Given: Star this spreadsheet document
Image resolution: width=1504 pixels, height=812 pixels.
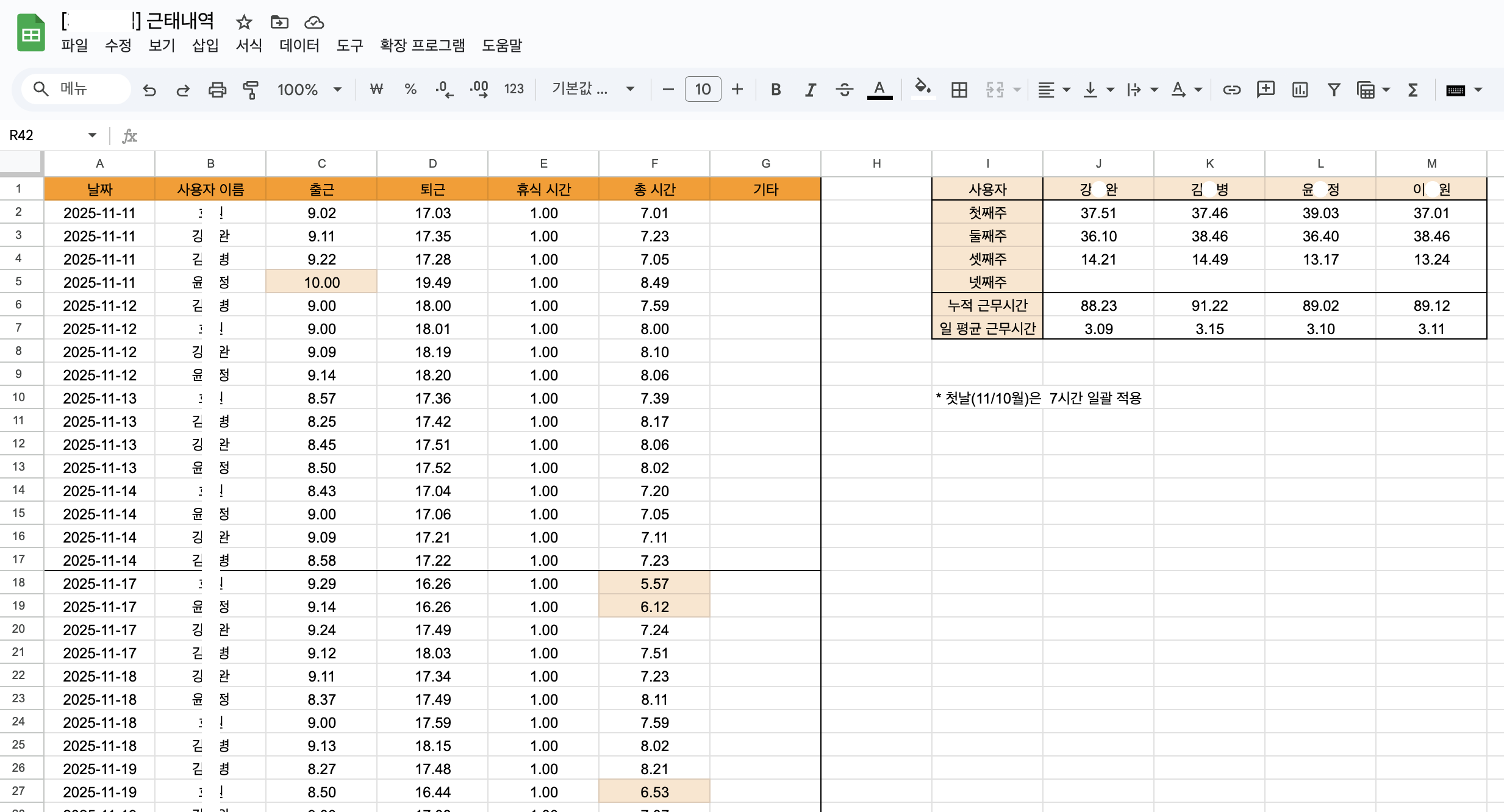Looking at the screenshot, I should point(244,23).
